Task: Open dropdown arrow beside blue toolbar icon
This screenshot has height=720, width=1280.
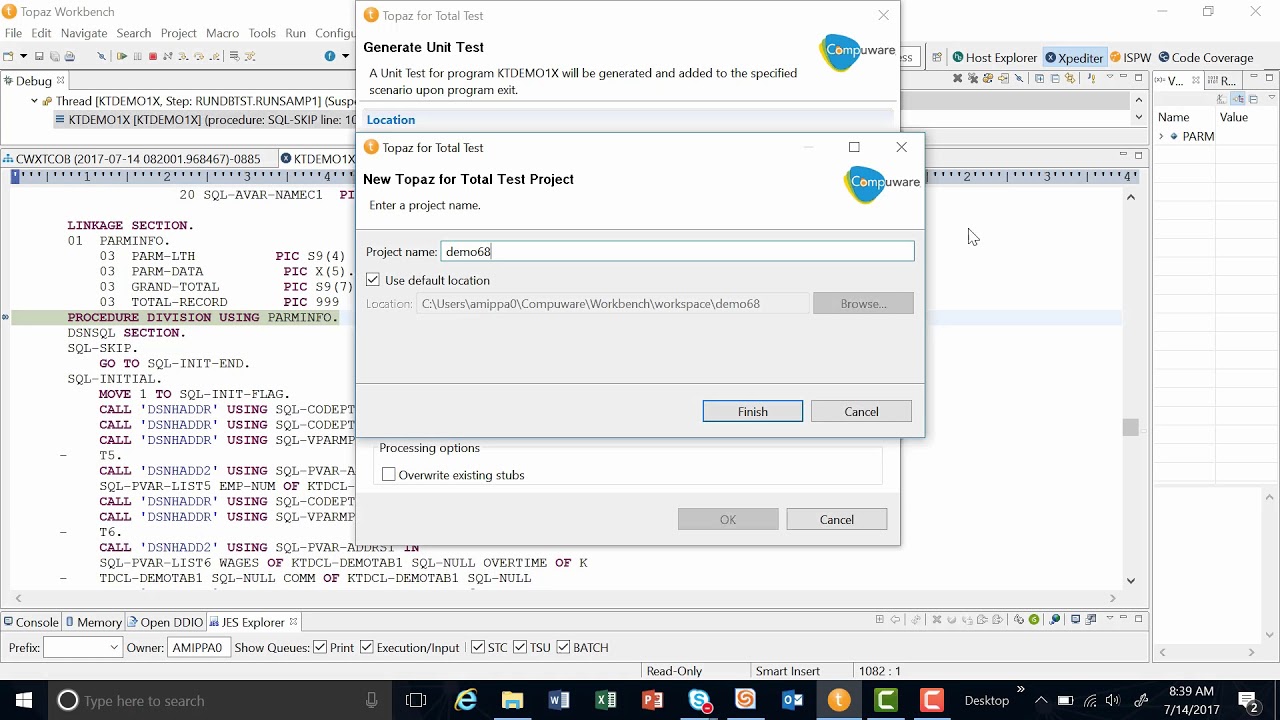Action: [345, 57]
